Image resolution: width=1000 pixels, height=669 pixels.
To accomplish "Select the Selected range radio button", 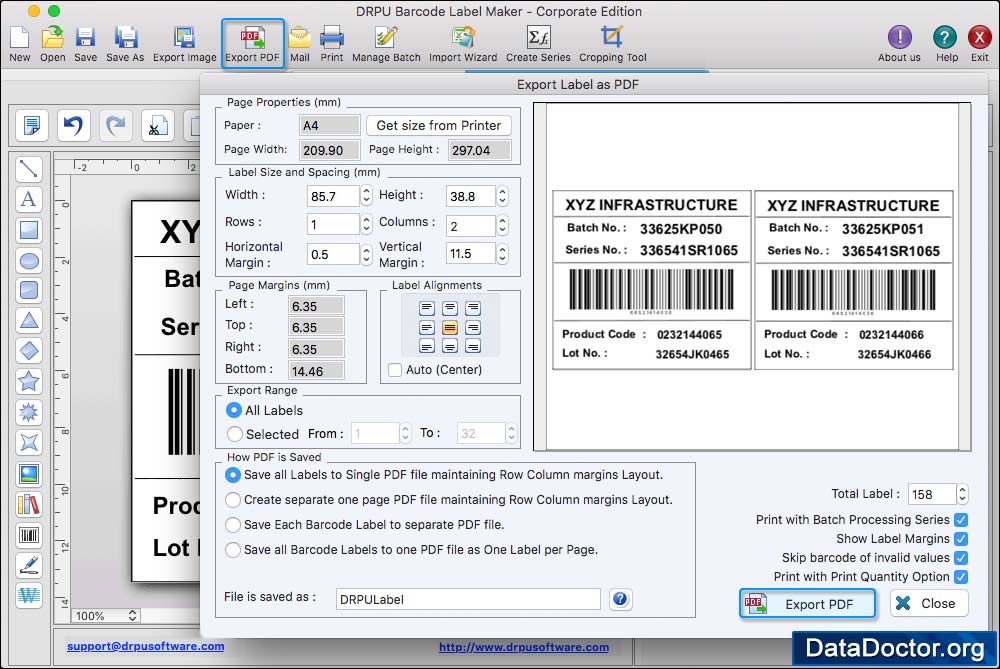I will pos(234,434).
